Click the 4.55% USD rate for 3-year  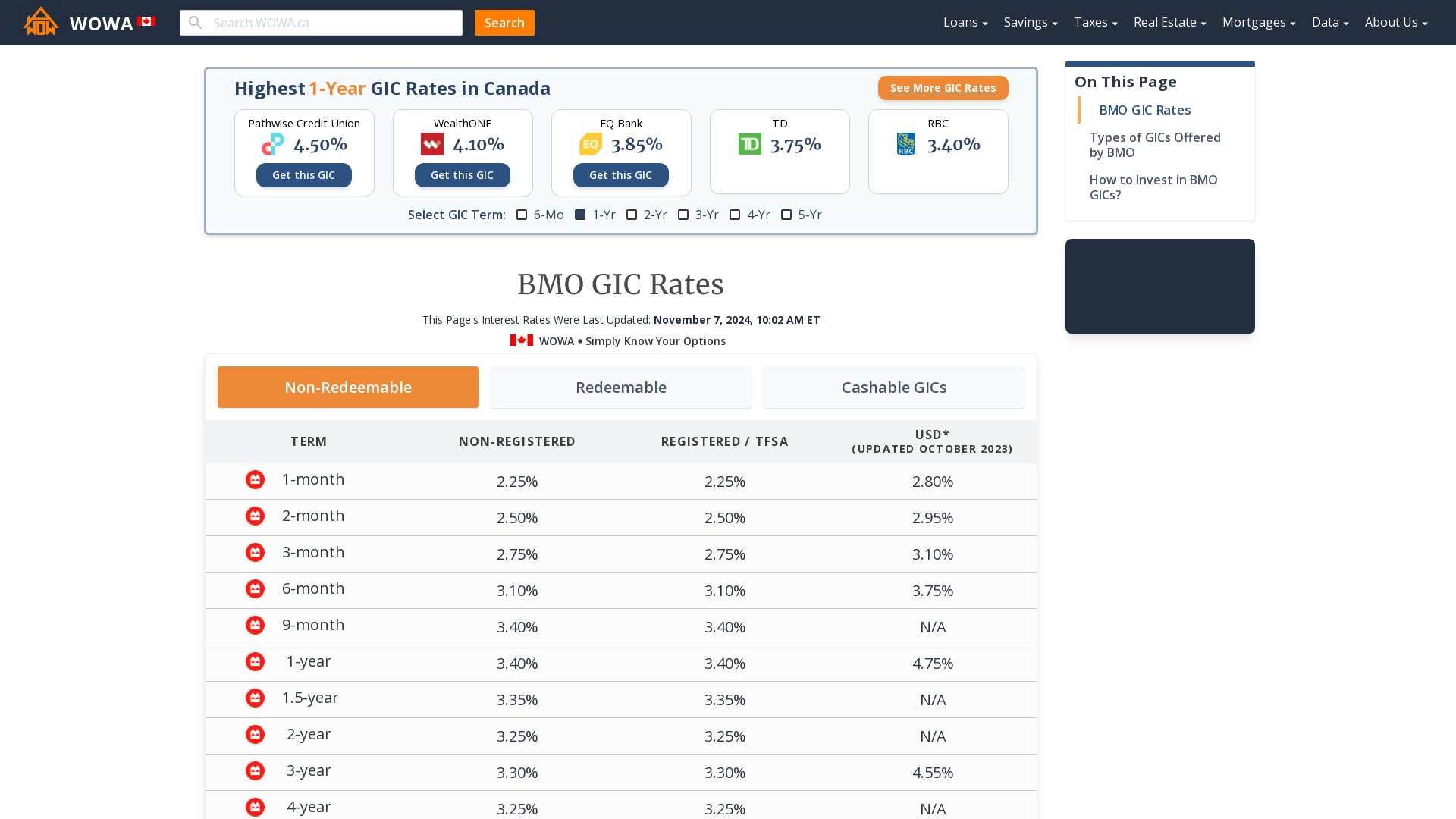coord(932,773)
